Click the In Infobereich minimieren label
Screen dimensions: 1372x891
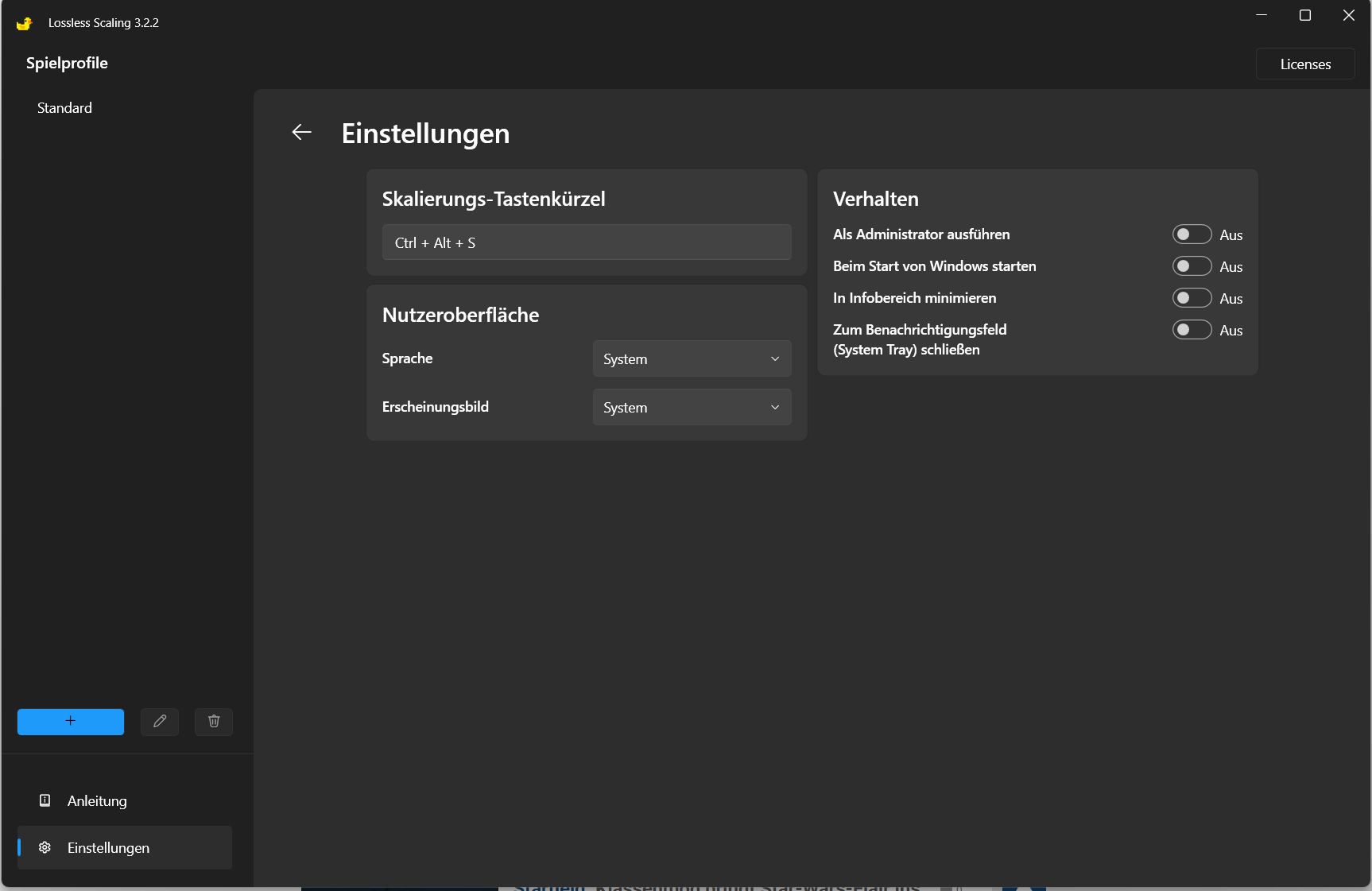(x=914, y=298)
